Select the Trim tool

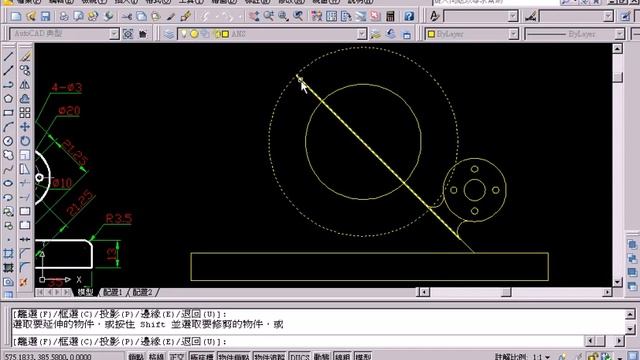pos(25,183)
